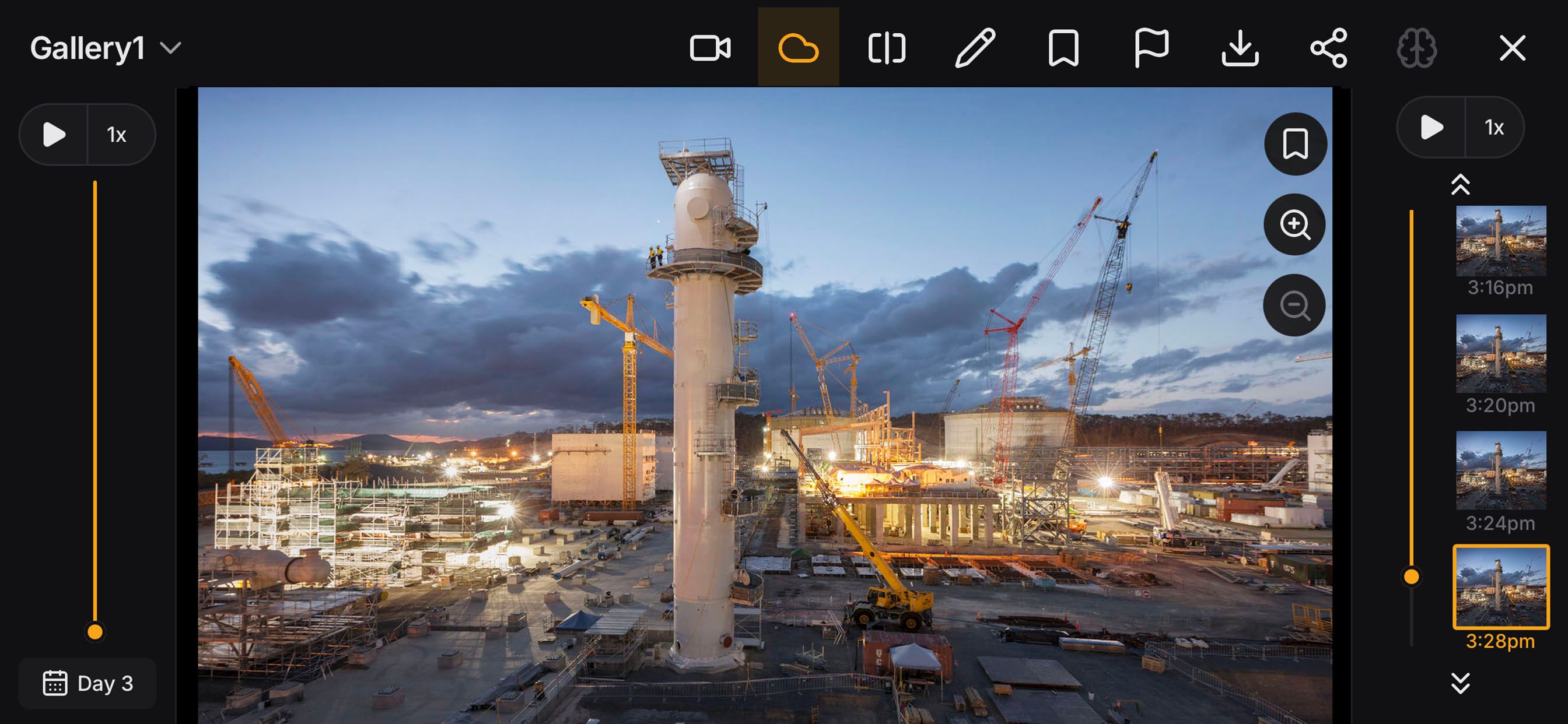Open the split compare view
The image size is (1568, 724).
887,48
